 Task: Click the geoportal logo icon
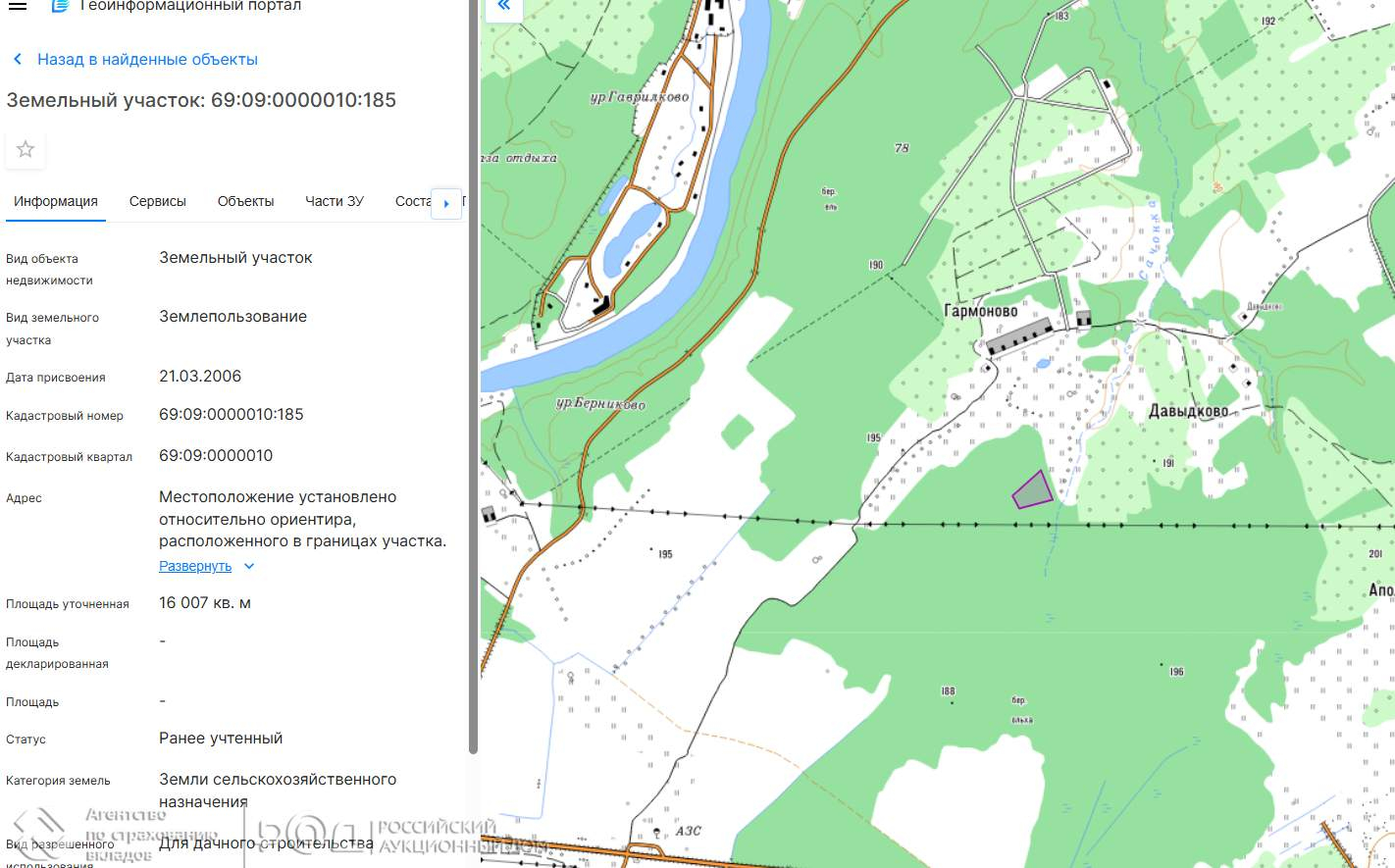pyautogui.click(x=60, y=6)
